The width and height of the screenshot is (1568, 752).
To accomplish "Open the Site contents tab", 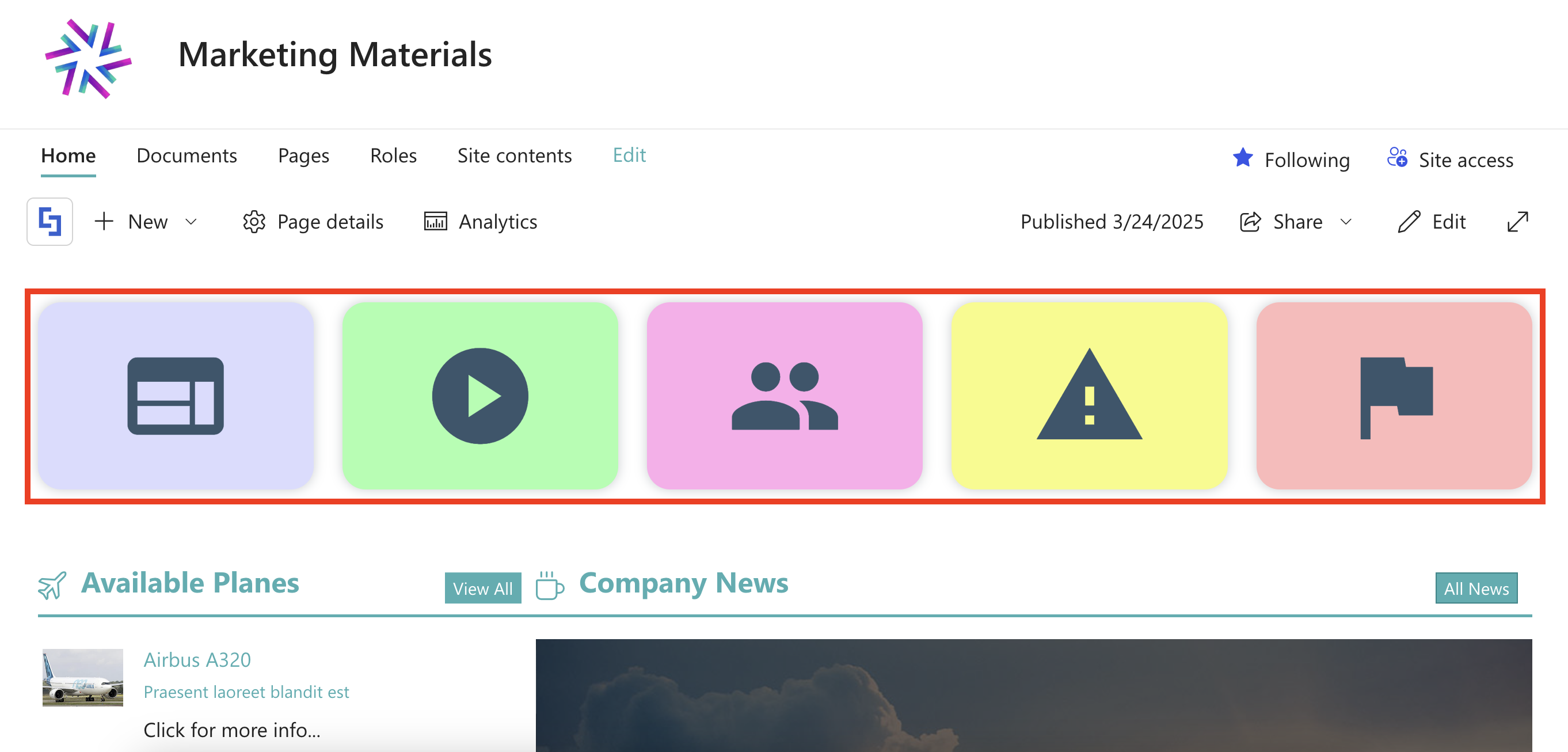I will (515, 156).
